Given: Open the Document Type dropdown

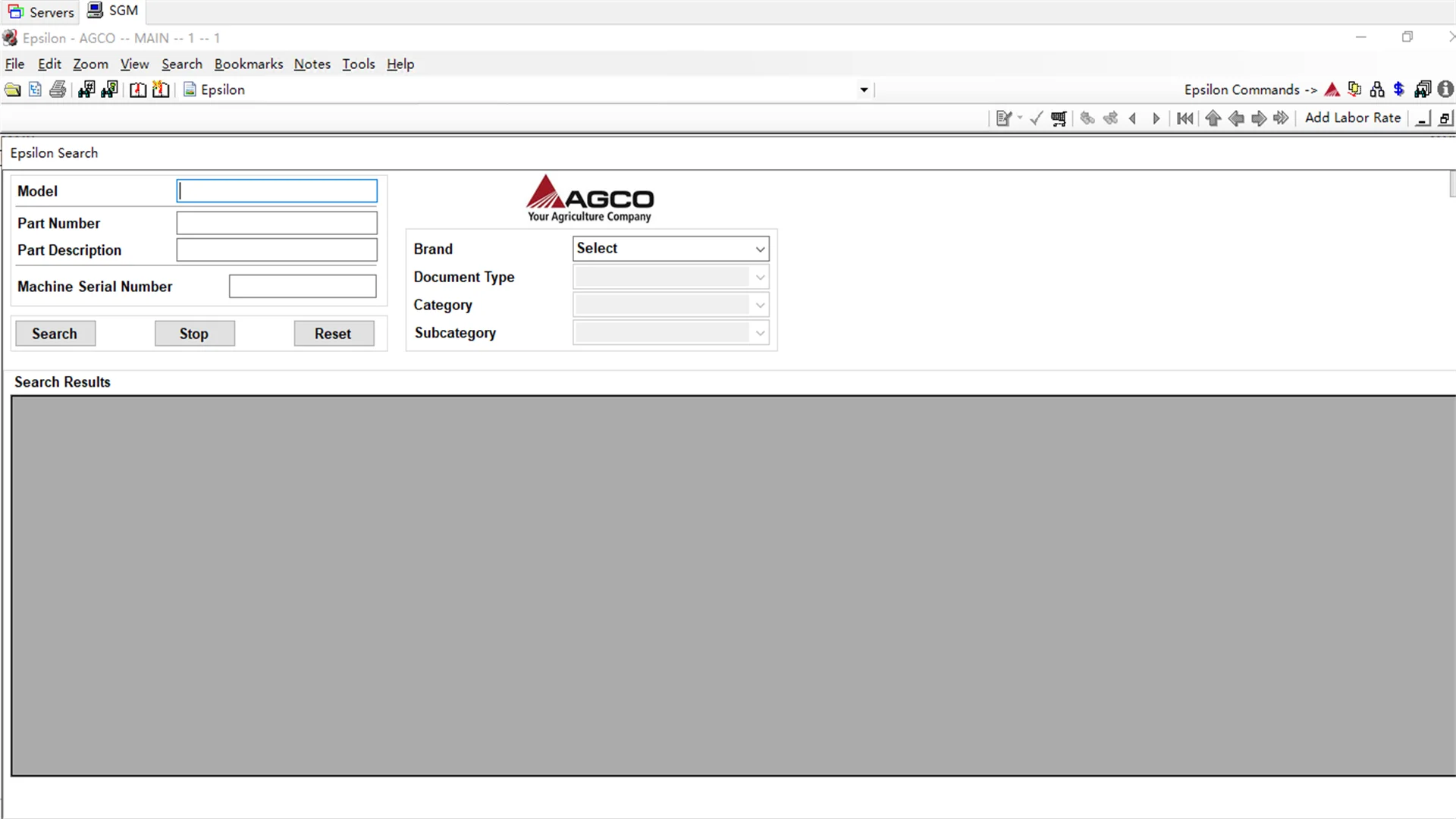Looking at the screenshot, I should pos(670,277).
